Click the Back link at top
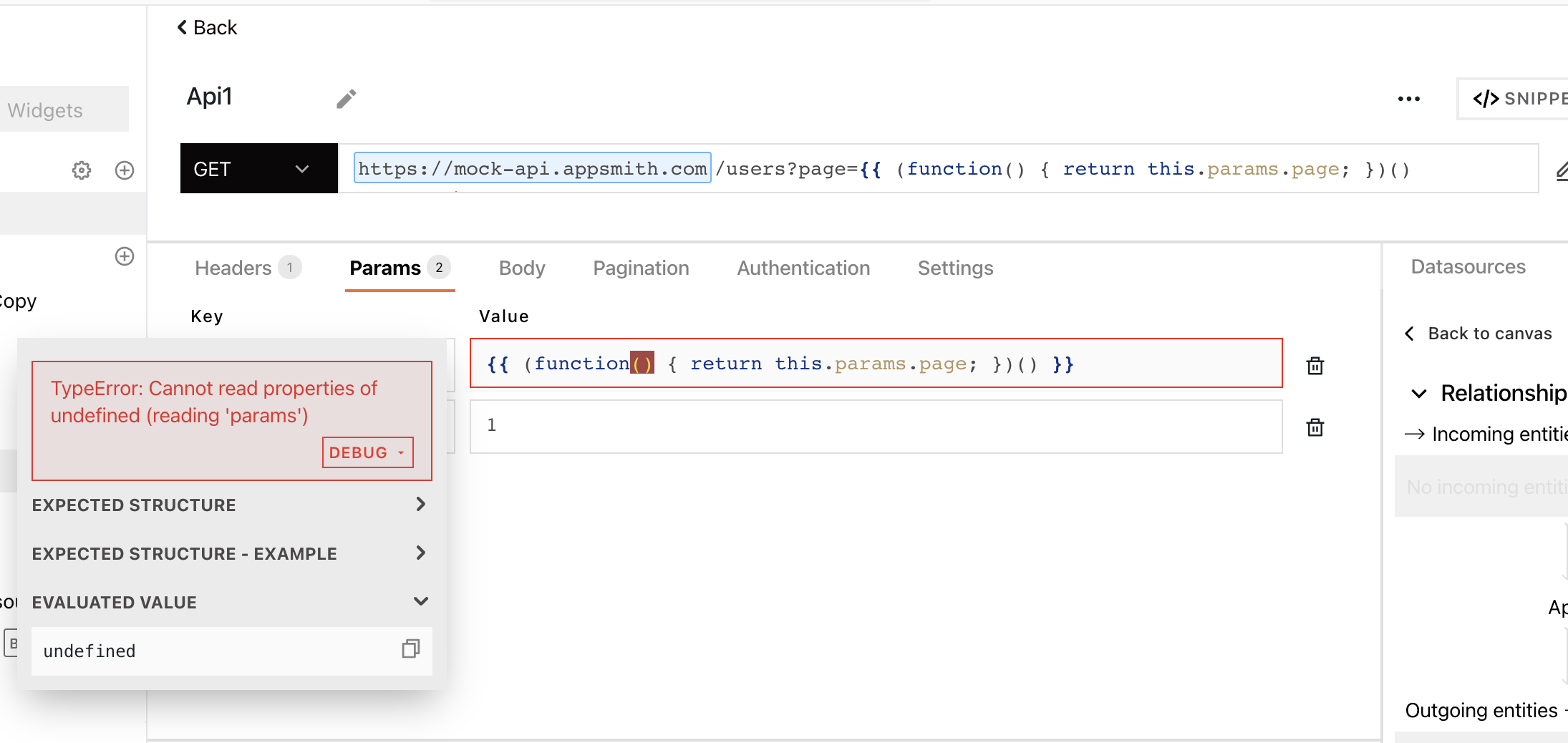Screen dimensions: 1568x743 pyautogui.click(x=207, y=27)
